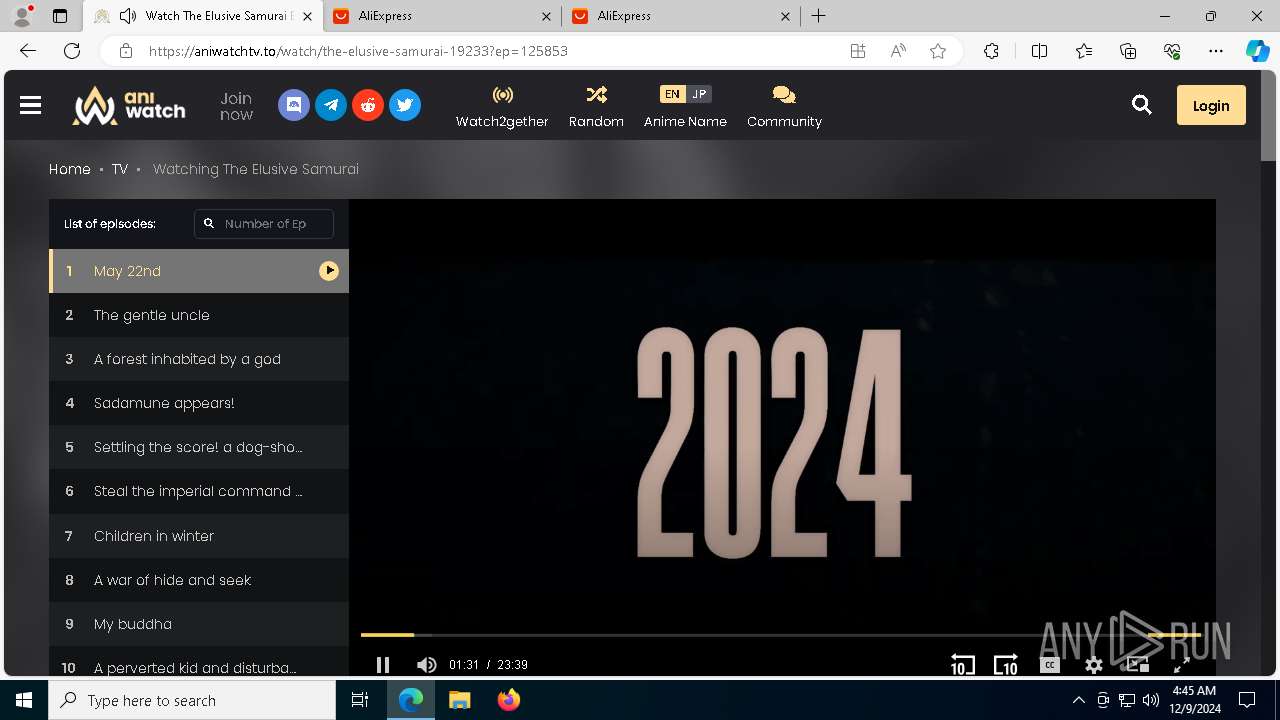Open the Telegram channel icon

click(331, 105)
